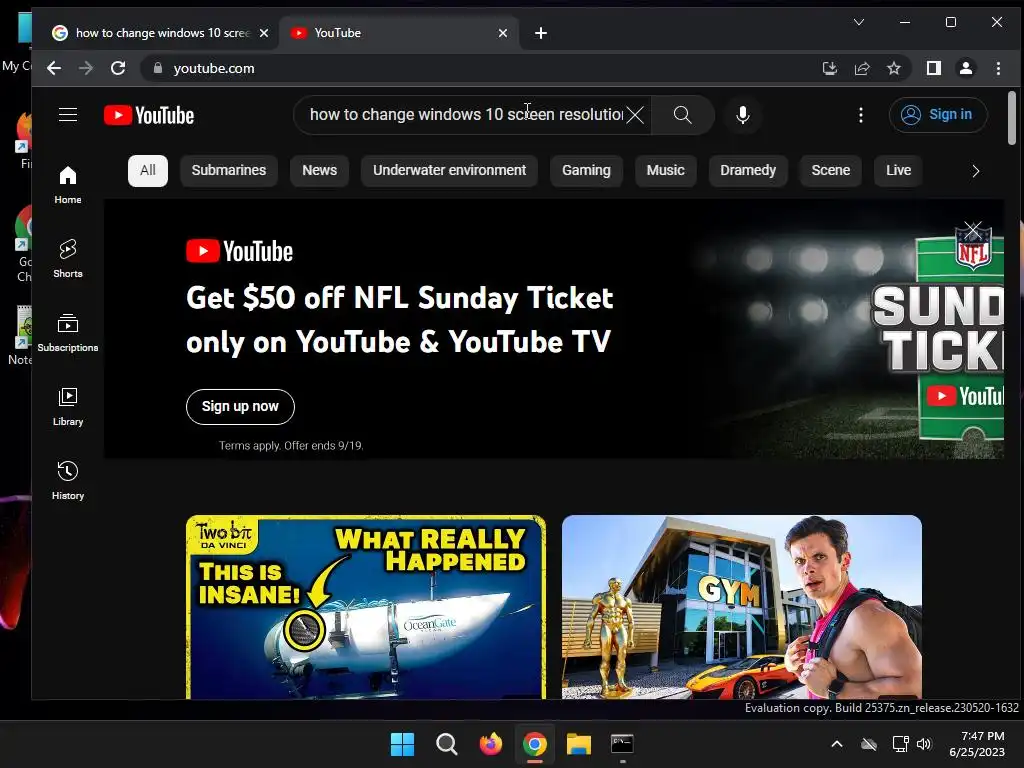Open the Windows Start menu

click(x=402, y=744)
